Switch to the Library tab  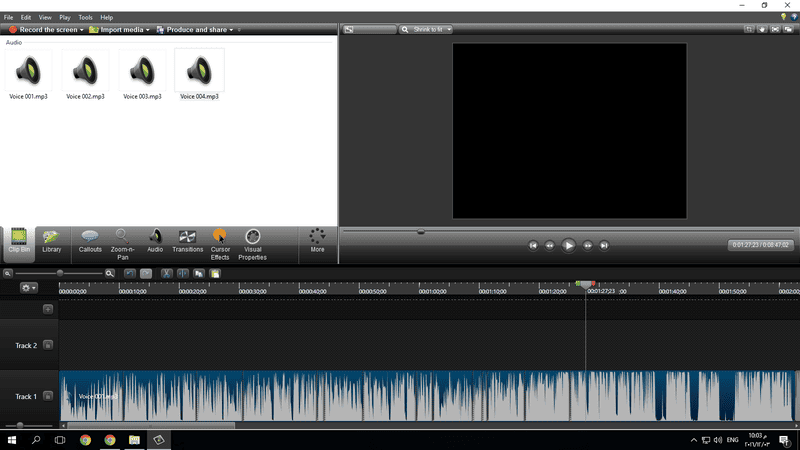[52, 241]
